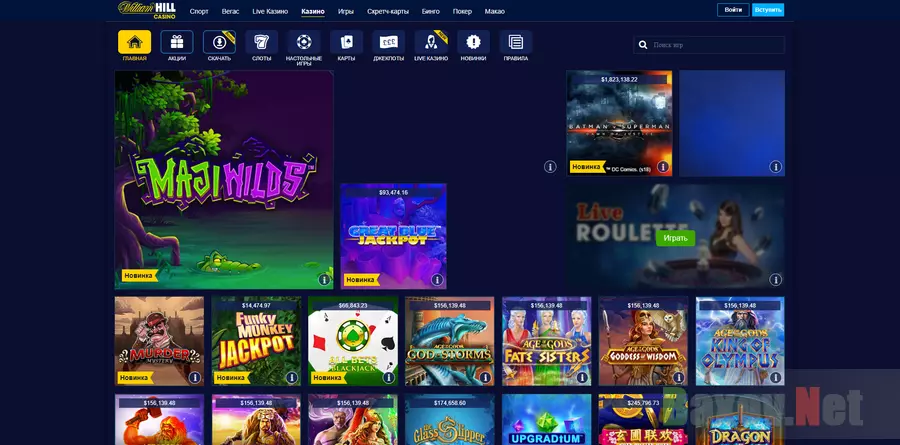Open the Макао menu item
The height and width of the screenshot is (445, 900).
coord(495,11)
